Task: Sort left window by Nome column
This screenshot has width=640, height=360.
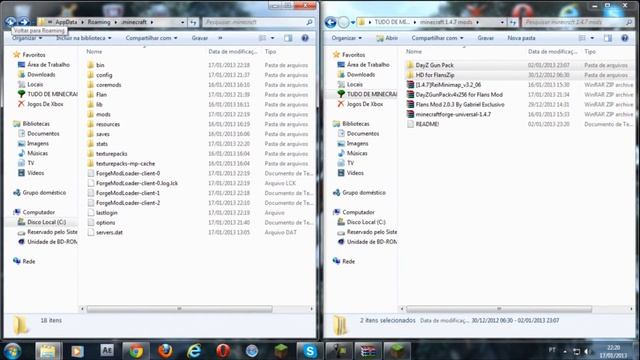Action: coord(94,52)
